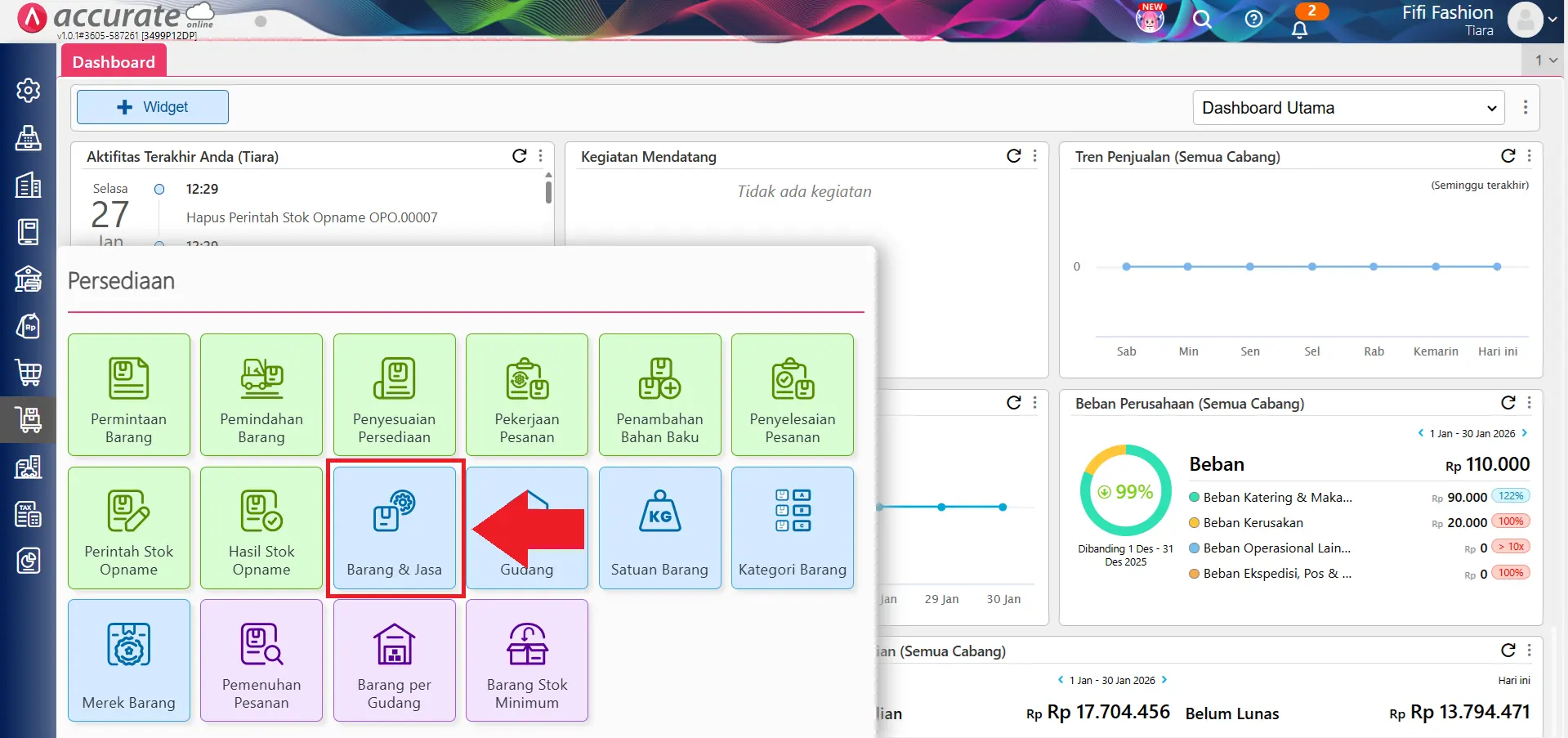The width and height of the screenshot is (1568, 738).
Task: Expand the Dashboard Utama dropdown
Action: pos(1348,108)
